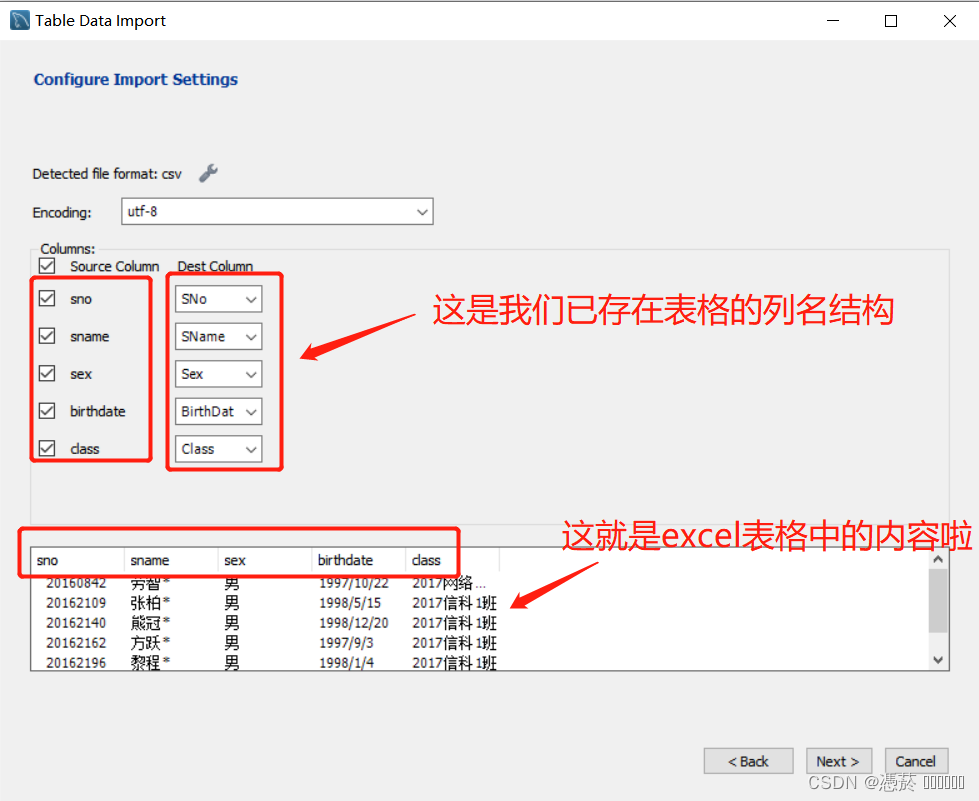Disable the birthdate column checkbox
This screenshot has height=801, width=979.
tap(46, 411)
